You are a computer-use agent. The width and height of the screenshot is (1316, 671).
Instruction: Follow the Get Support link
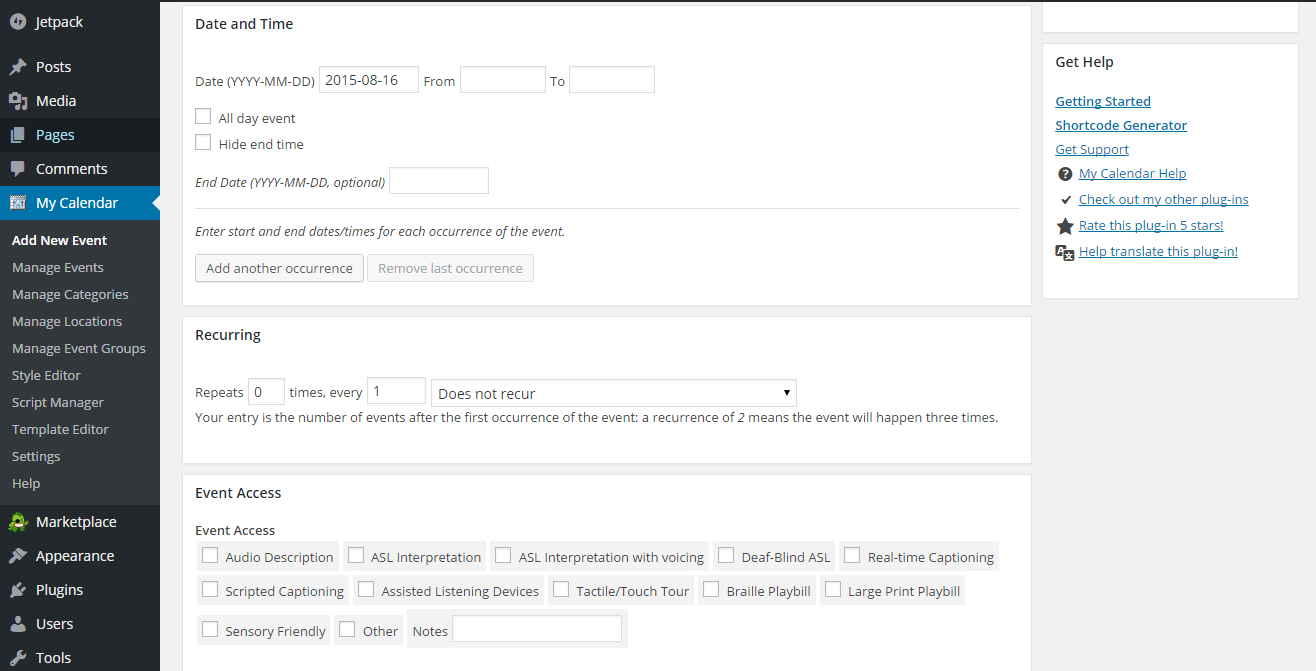pyautogui.click(x=1092, y=149)
